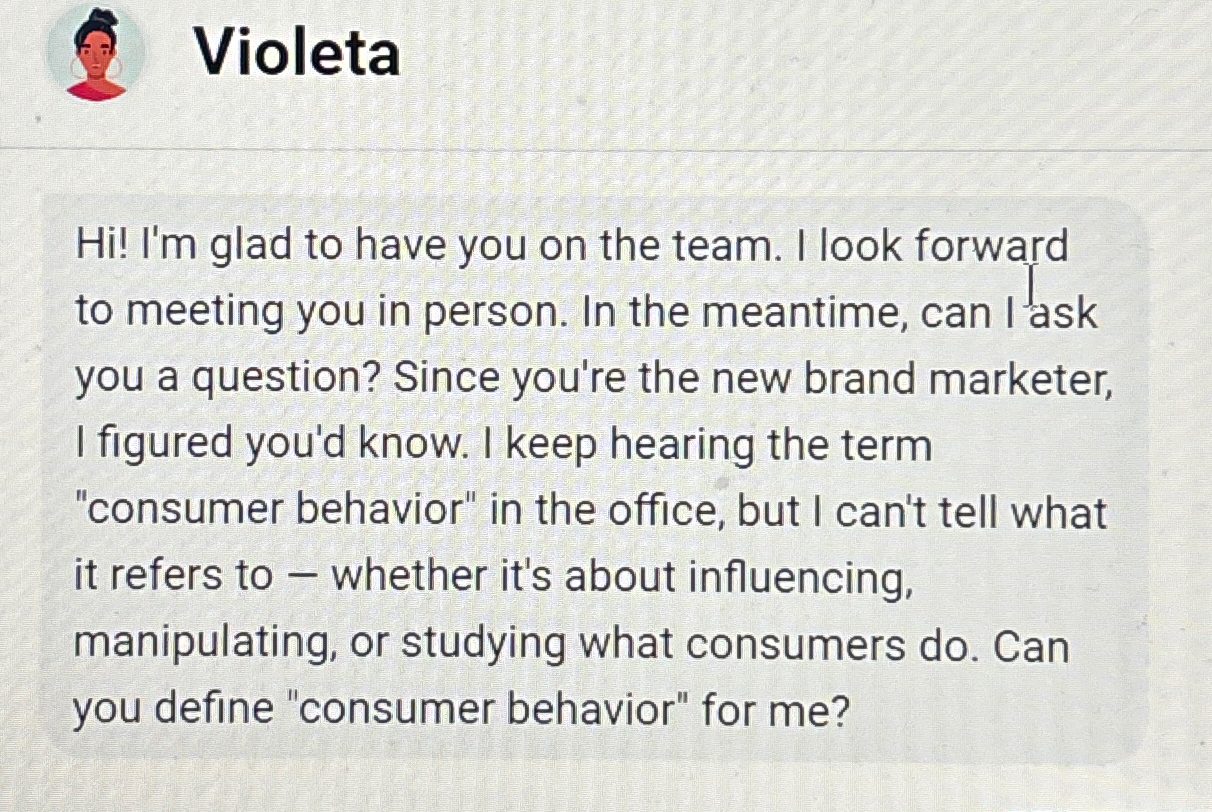
Task: Click the words "for me?" ending the message
Action: [775, 711]
